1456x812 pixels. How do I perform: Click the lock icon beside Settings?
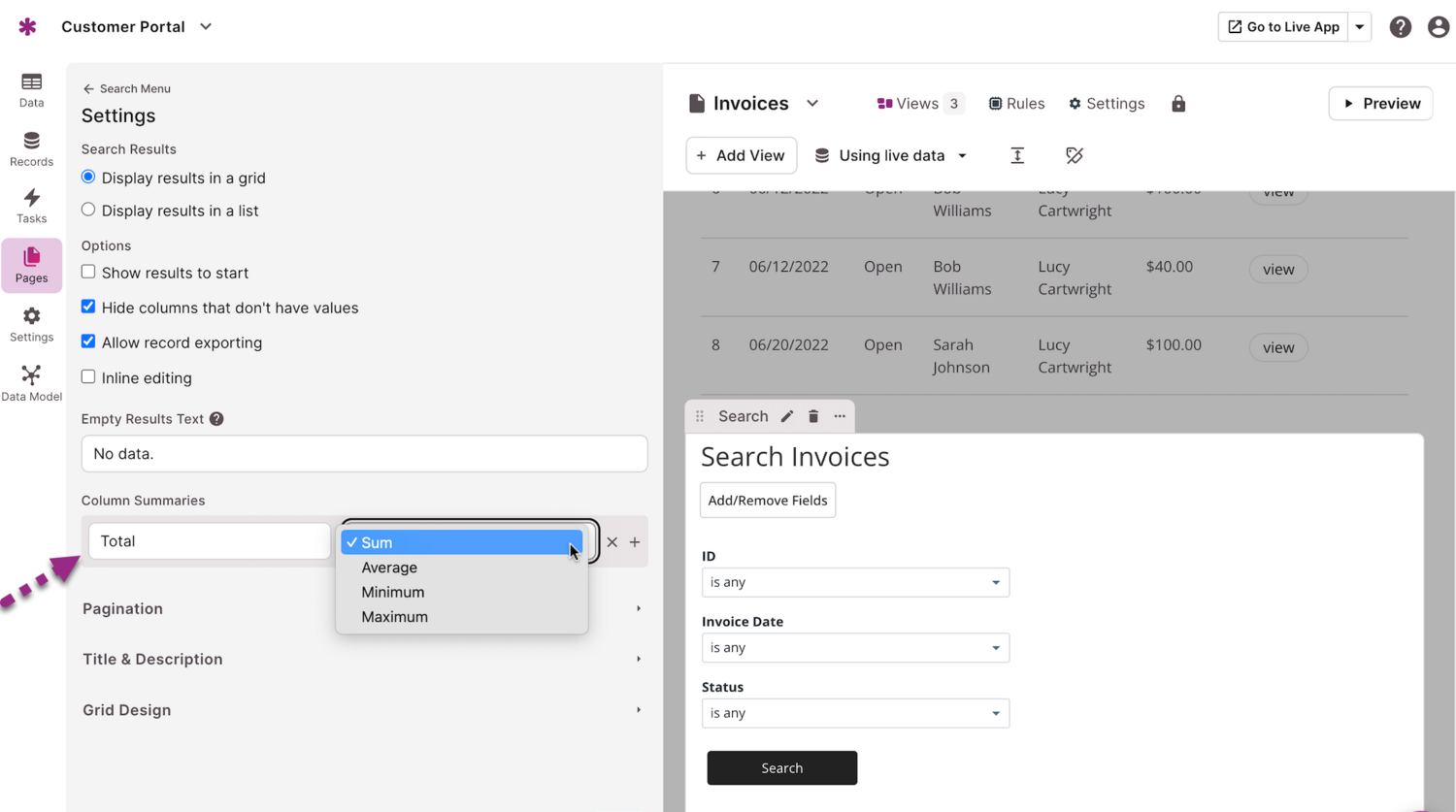[1178, 104]
